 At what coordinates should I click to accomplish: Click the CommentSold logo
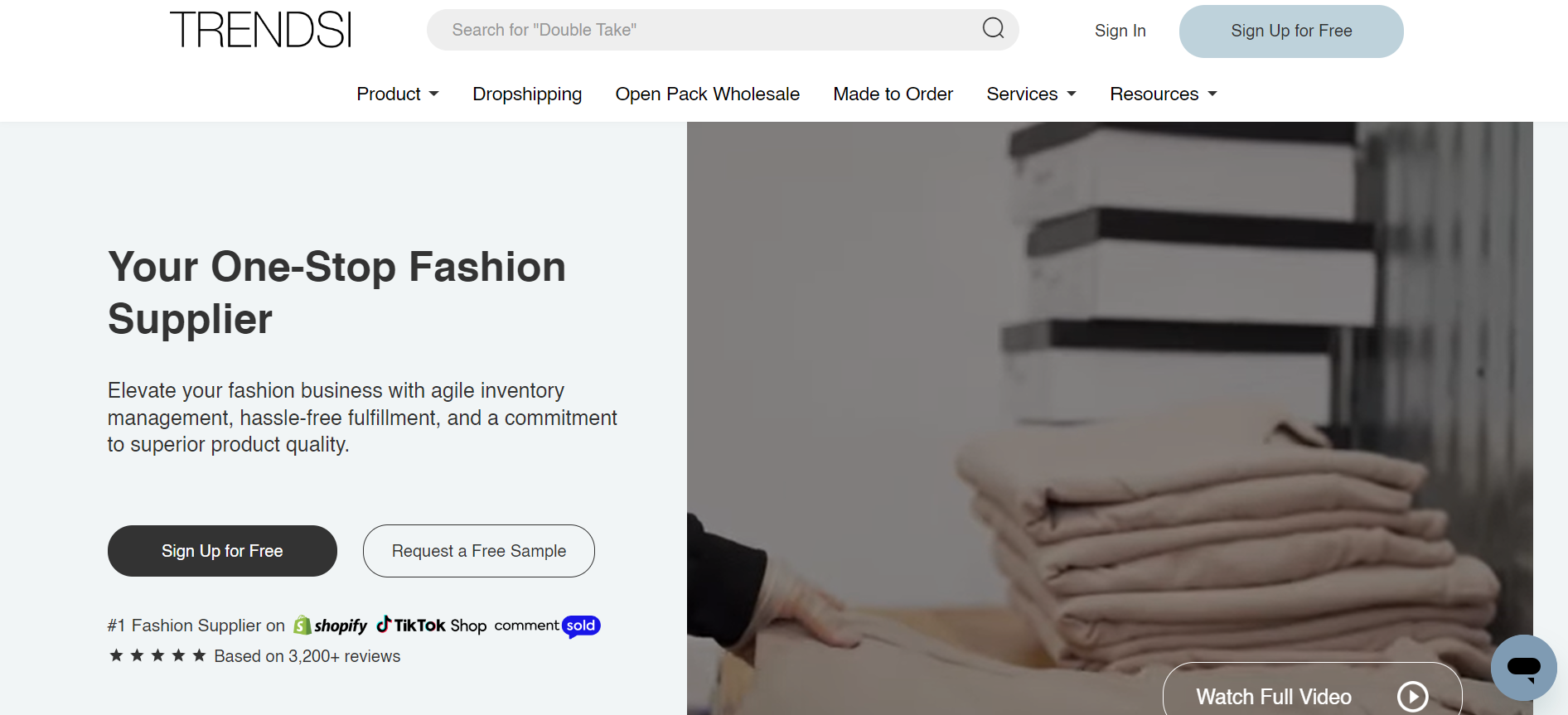click(547, 626)
